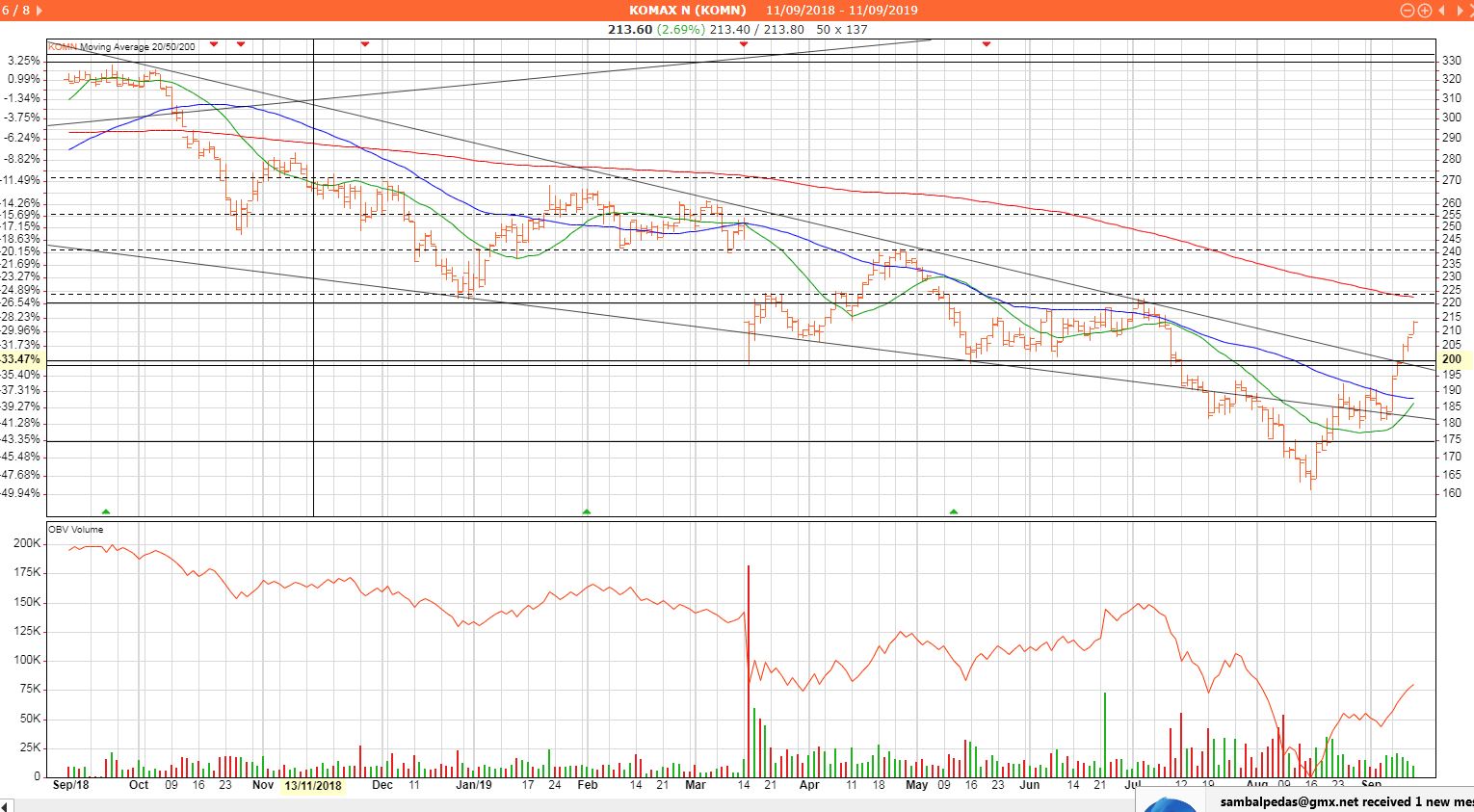Click the KOMAX N (KOMN) chart title

pyautogui.click(x=687, y=10)
